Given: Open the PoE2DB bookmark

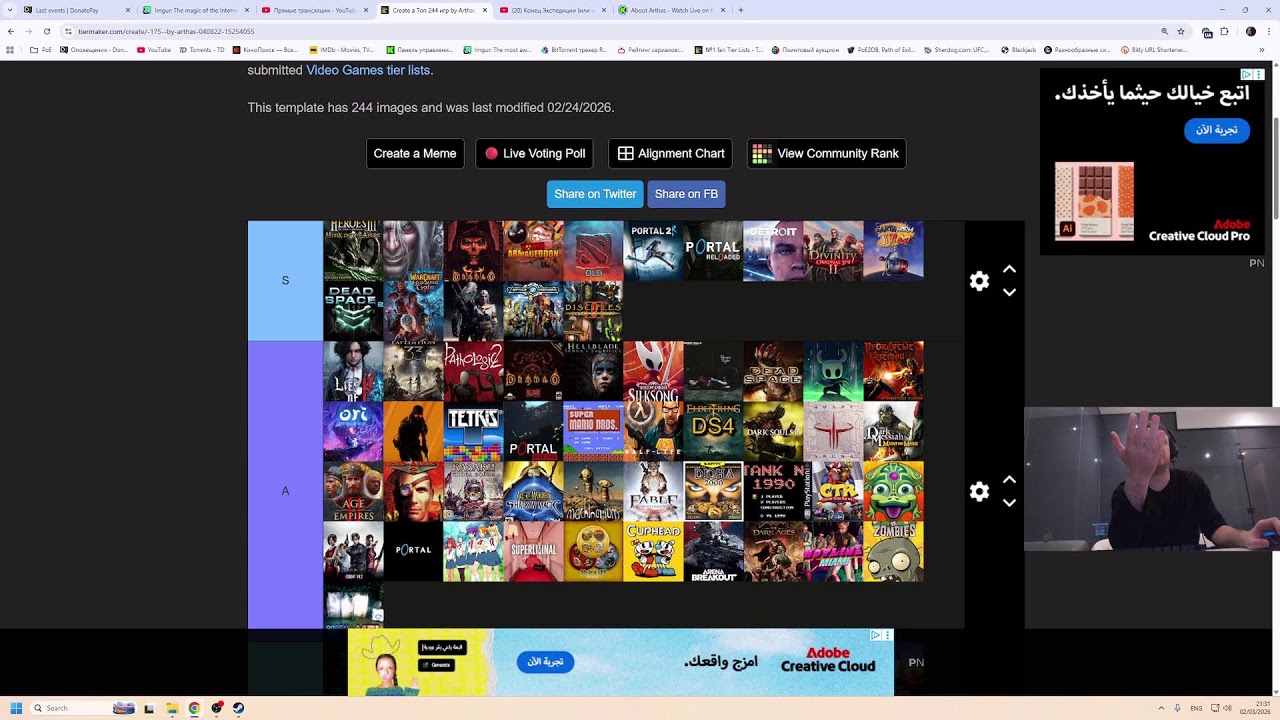Looking at the screenshot, I should click(x=880, y=49).
